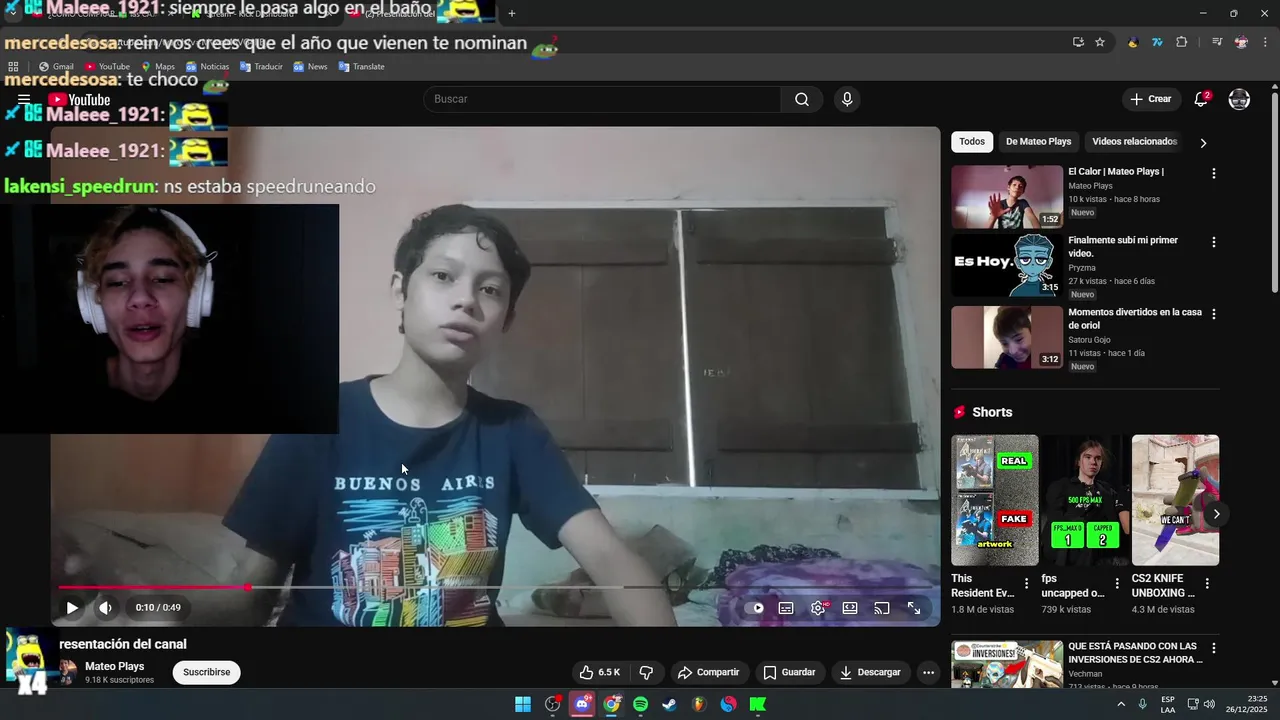
Task: Cast the video with the cast icon
Action: pos(882,608)
